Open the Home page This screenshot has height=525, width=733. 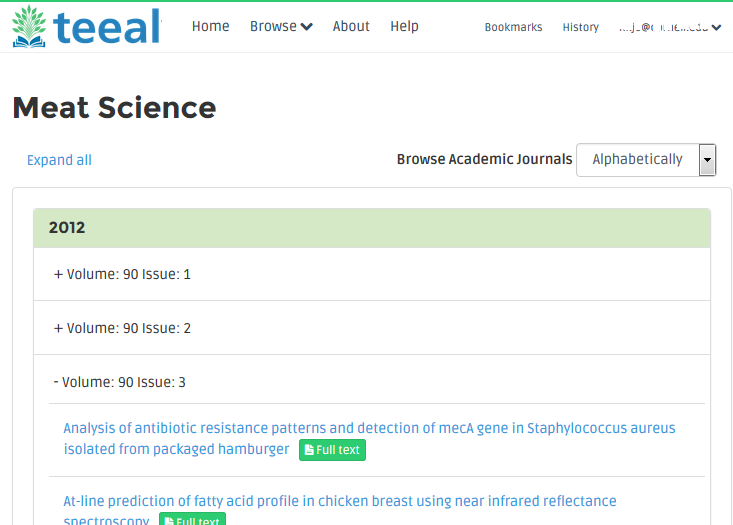point(210,27)
